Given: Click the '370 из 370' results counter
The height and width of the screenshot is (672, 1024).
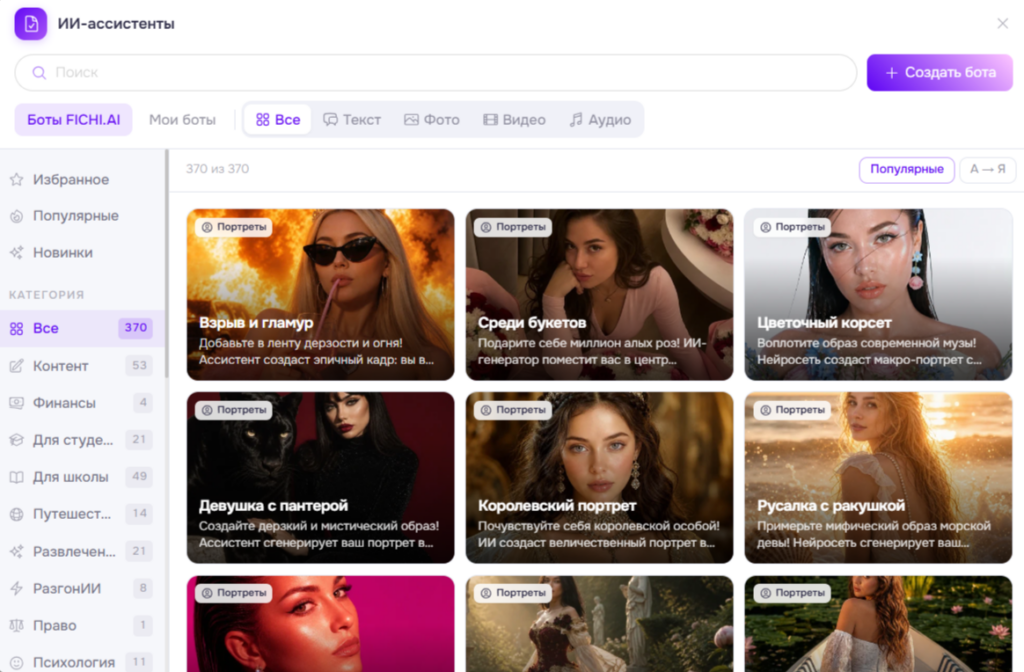Looking at the screenshot, I should (217, 169).
